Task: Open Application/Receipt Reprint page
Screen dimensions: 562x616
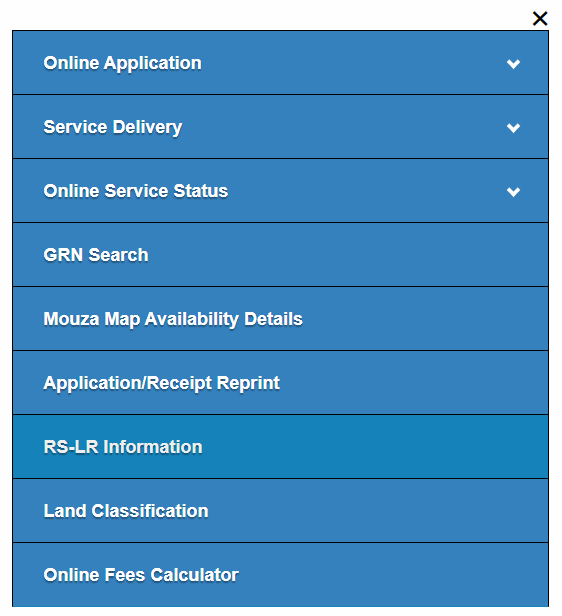Action: click(280, 383)
